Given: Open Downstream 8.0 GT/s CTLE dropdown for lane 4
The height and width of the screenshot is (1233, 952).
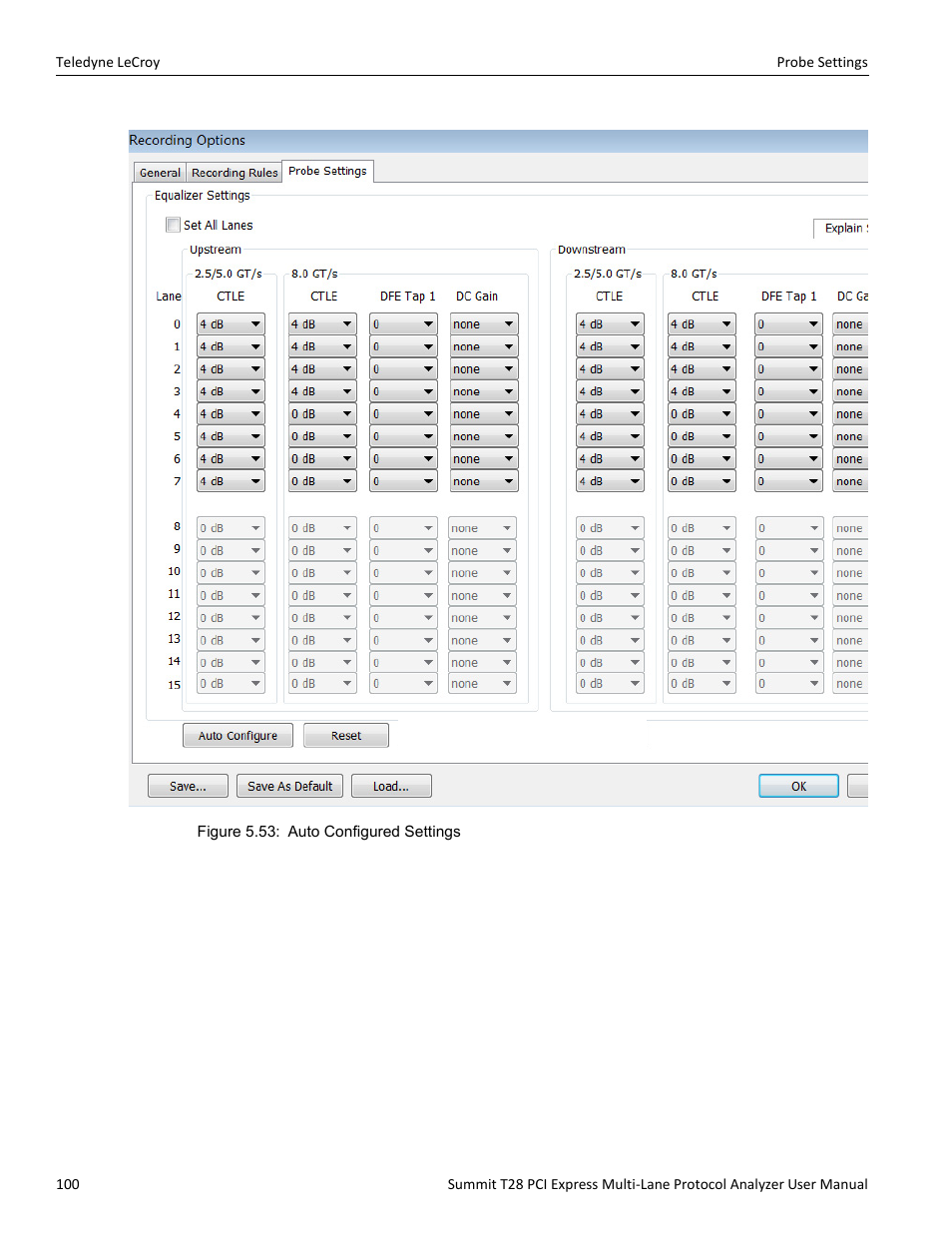Looking at the screenshot, I should 702,414.
